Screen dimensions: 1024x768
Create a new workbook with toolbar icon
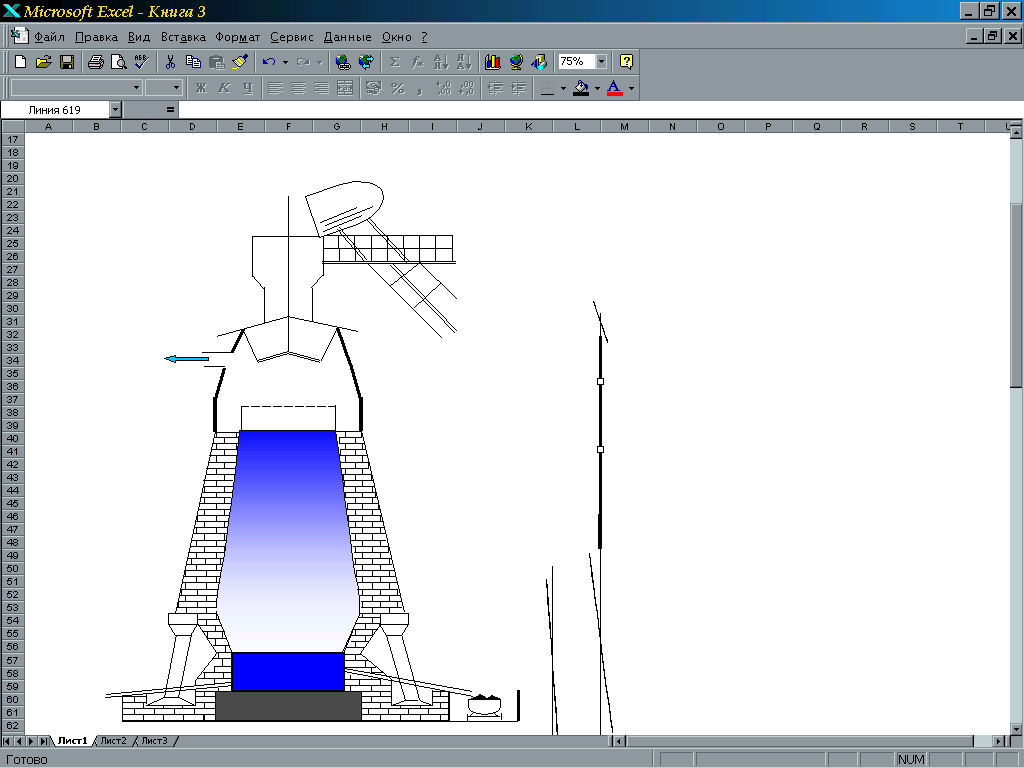point(20,62)
